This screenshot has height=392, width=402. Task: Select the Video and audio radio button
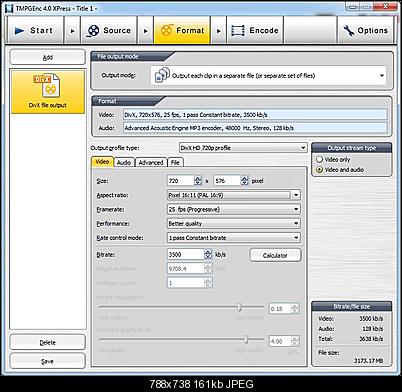pos(320,169)
